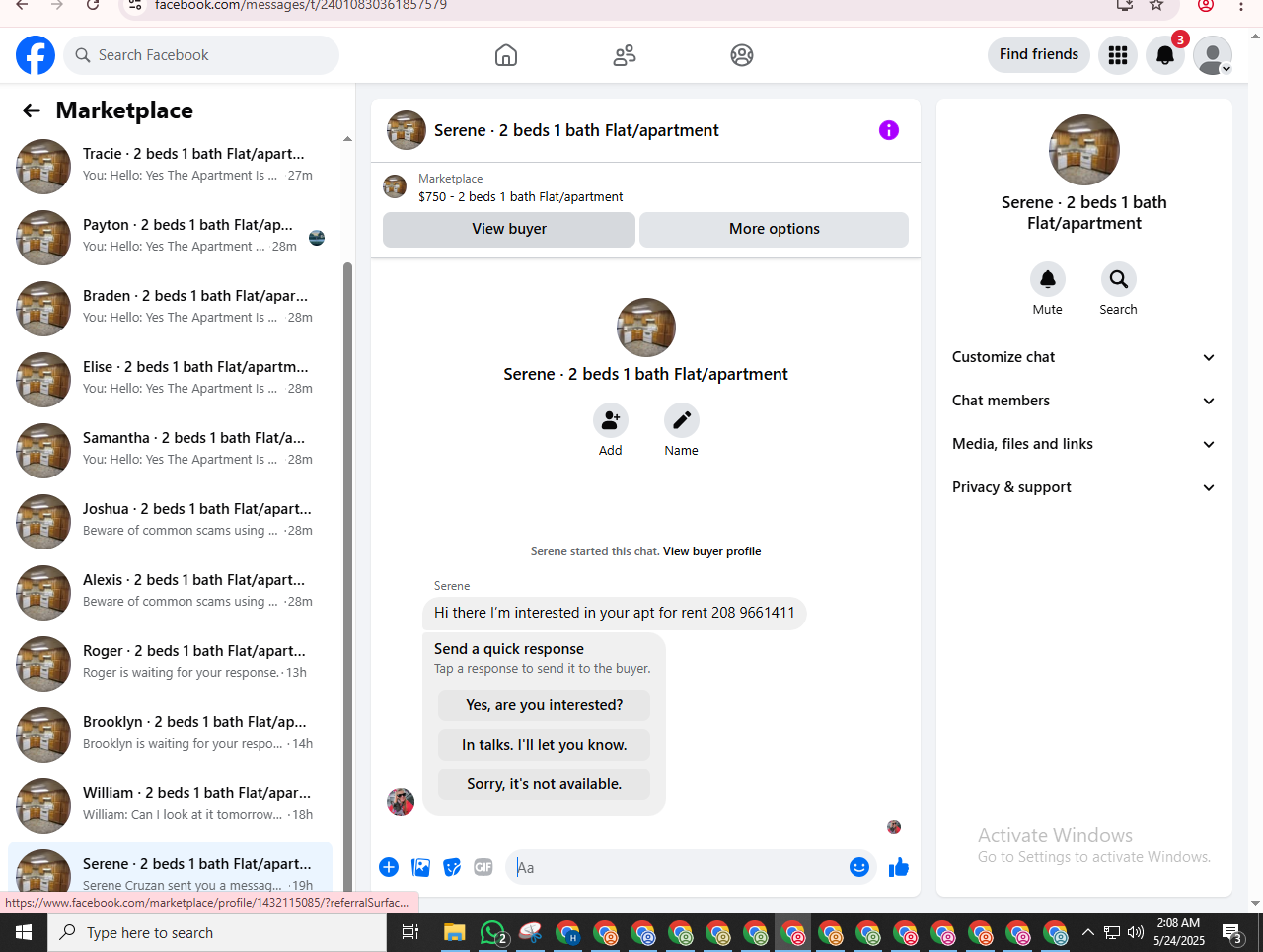Show hidden system tray icons
This screenshot has width=1263, height=952.
point(1088,932)
